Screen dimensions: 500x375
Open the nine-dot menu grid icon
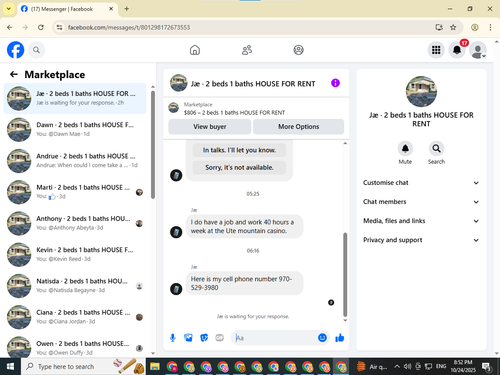pyautogui.click(x=436, y=50)
